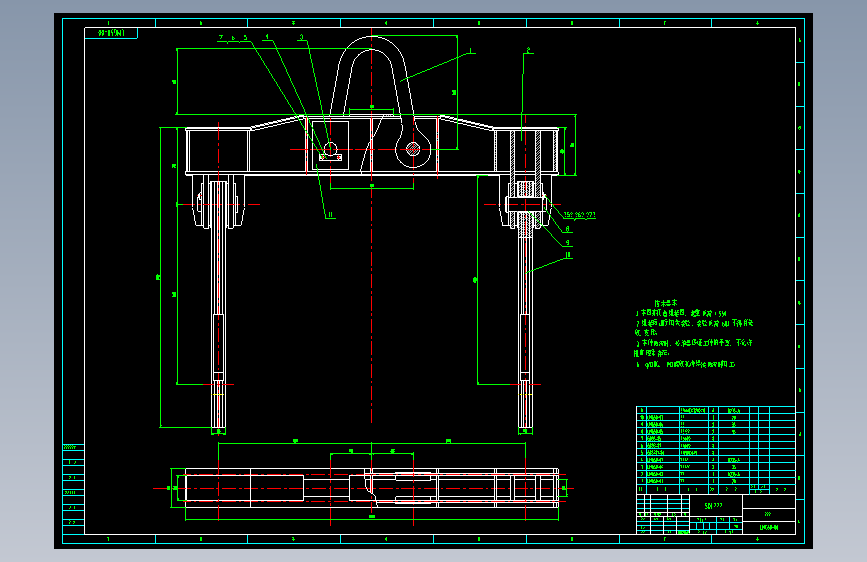Select the left vertical hanging rod

(218, 304)
